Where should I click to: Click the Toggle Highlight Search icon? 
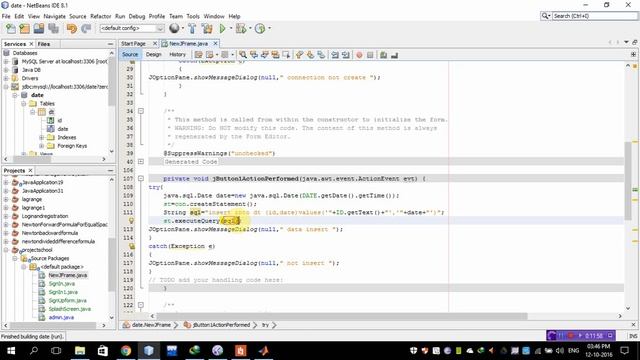pyautogui.click(x=276, y=55)
